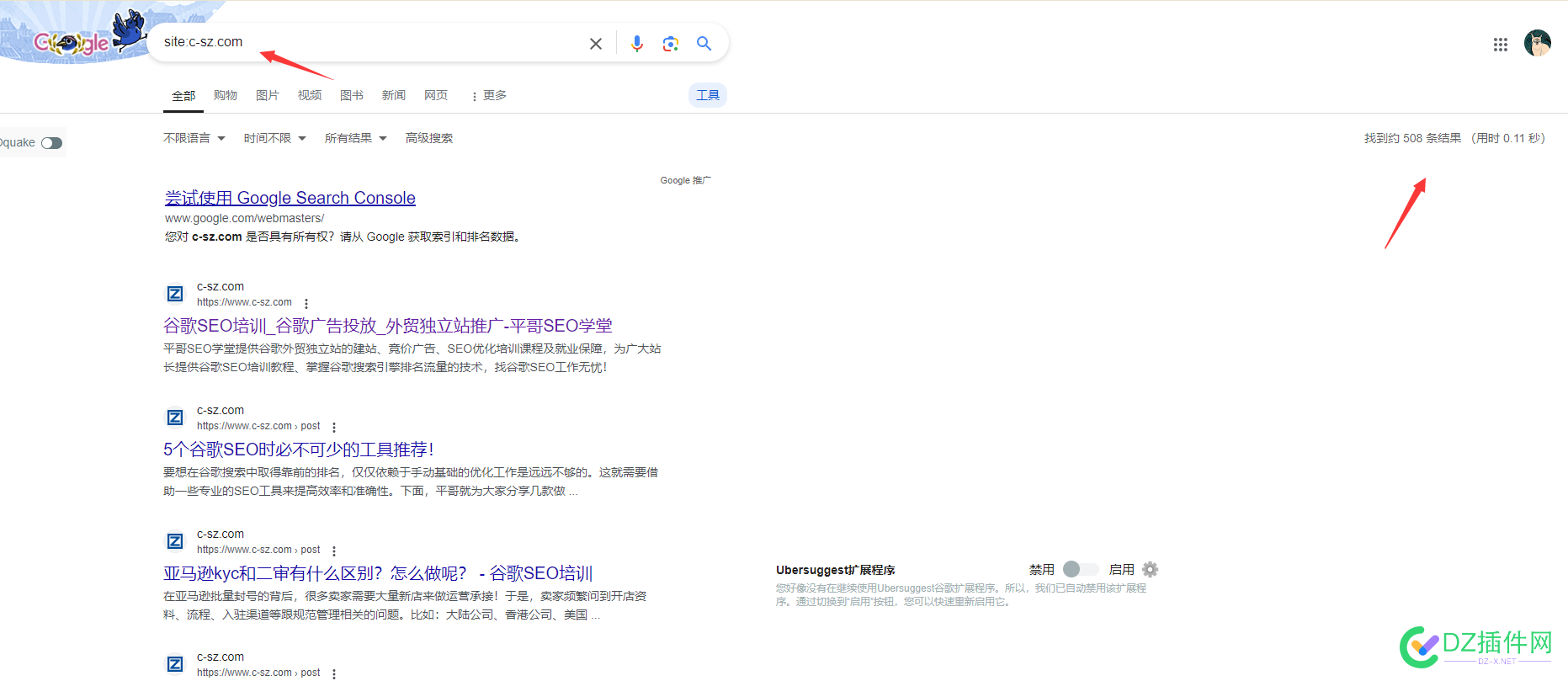Open the account profile avatar
The height and width of the screenshot is (681, 1568).
pyautogui.click(x=1538, y=43)
